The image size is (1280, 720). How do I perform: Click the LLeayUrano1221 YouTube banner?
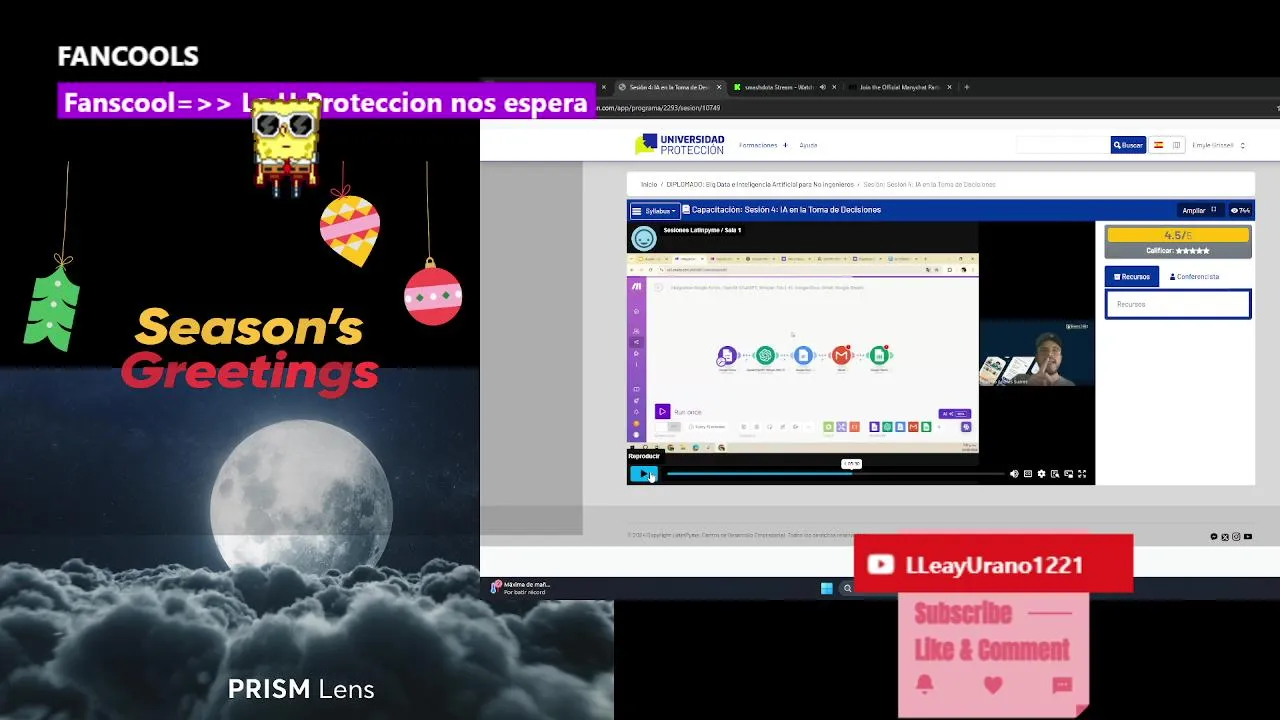pos(993,564)
